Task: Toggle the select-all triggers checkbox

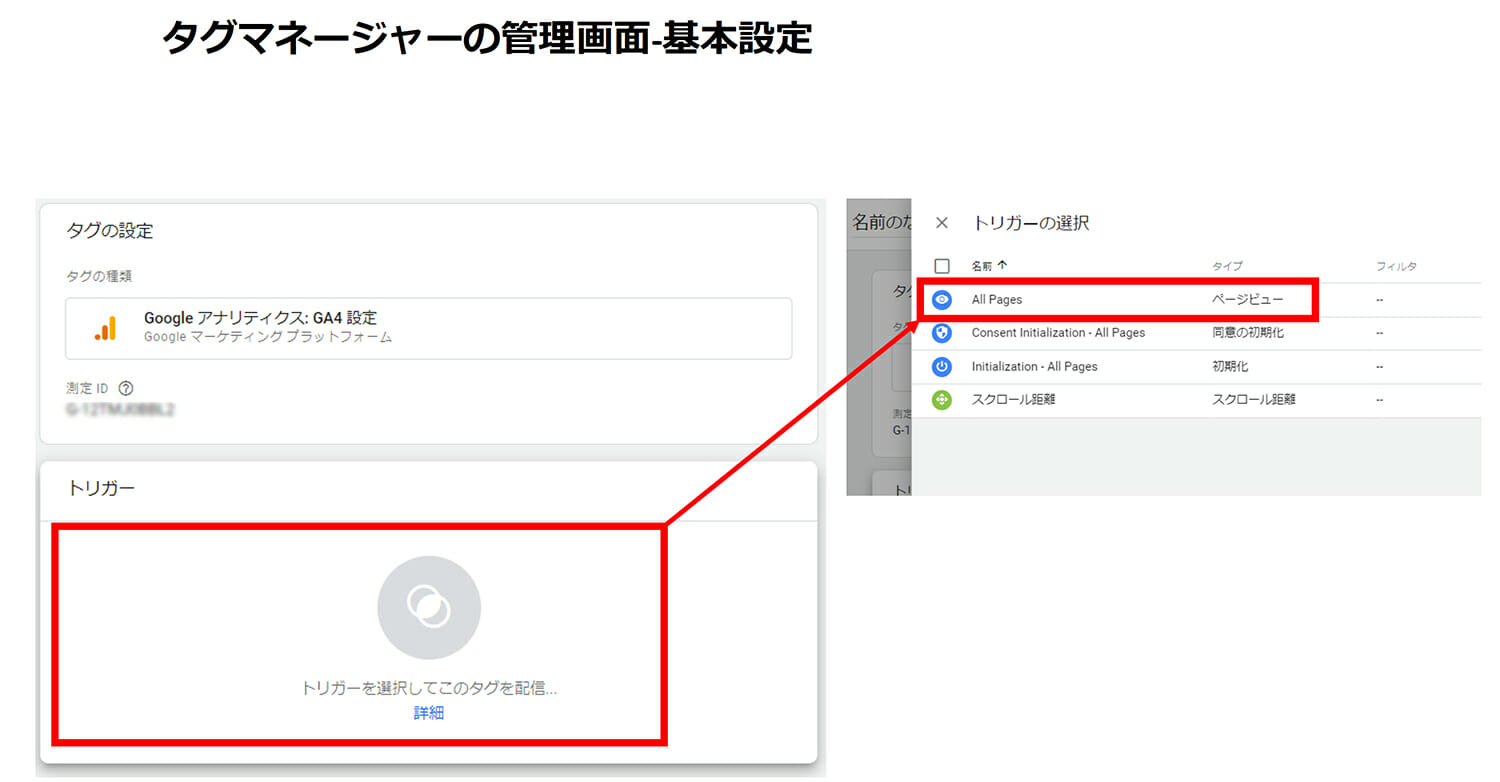Action: [x=941, y=266]
